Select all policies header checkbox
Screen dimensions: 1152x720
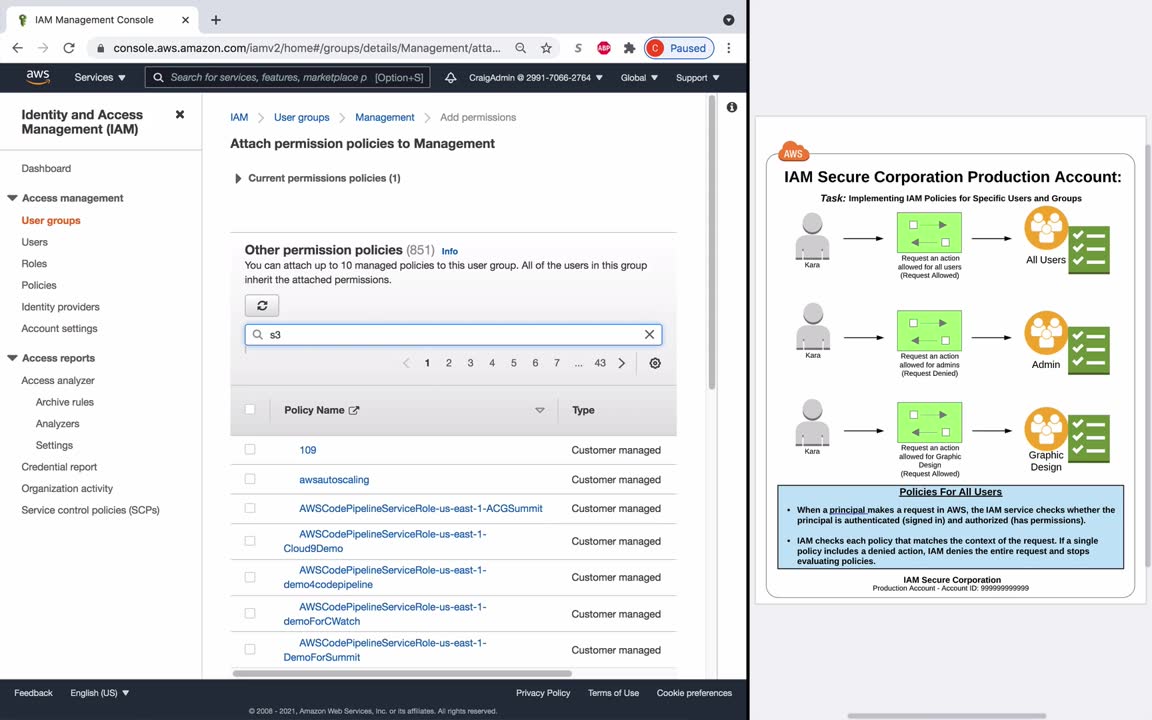point(250,409)
